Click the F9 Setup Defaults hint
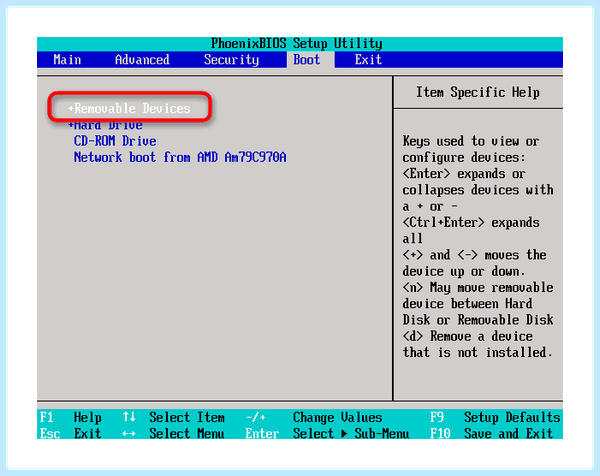The width and height of the screenshot is (600, 476). (x=495, y=417)
